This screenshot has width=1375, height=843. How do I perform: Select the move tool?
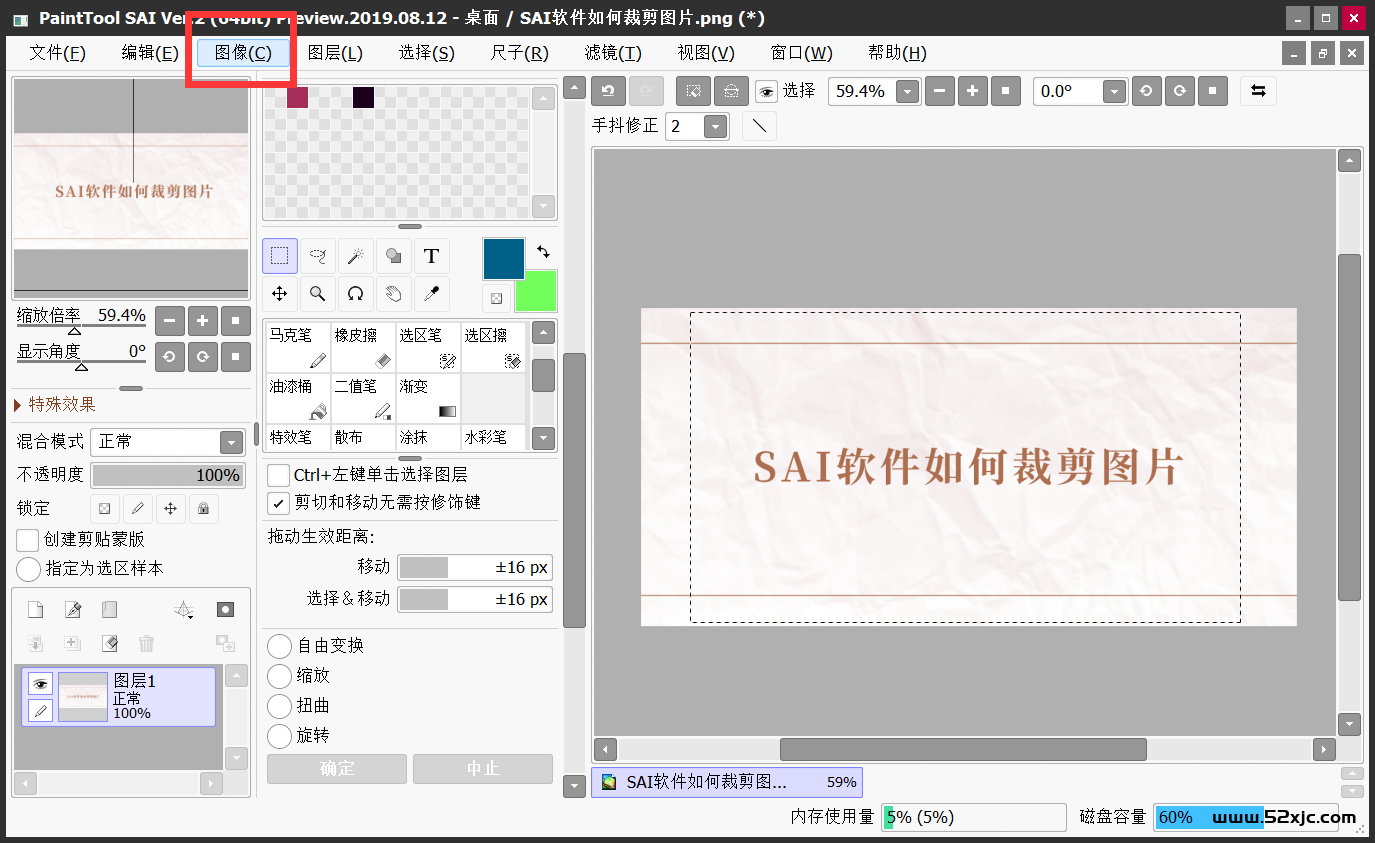pyautogui.click(x=280, y=294)
